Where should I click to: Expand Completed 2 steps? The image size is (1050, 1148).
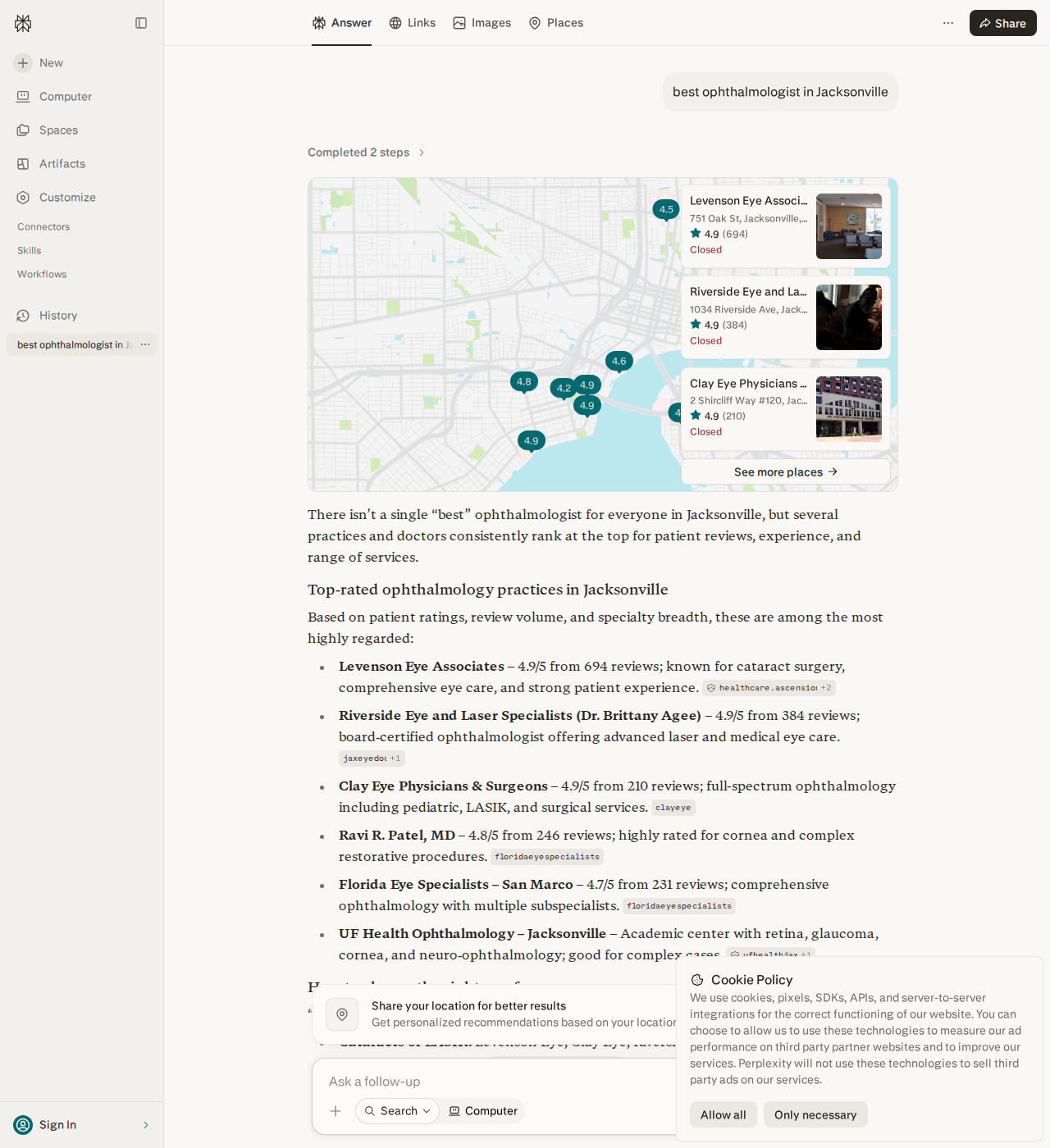pos(366,153)
